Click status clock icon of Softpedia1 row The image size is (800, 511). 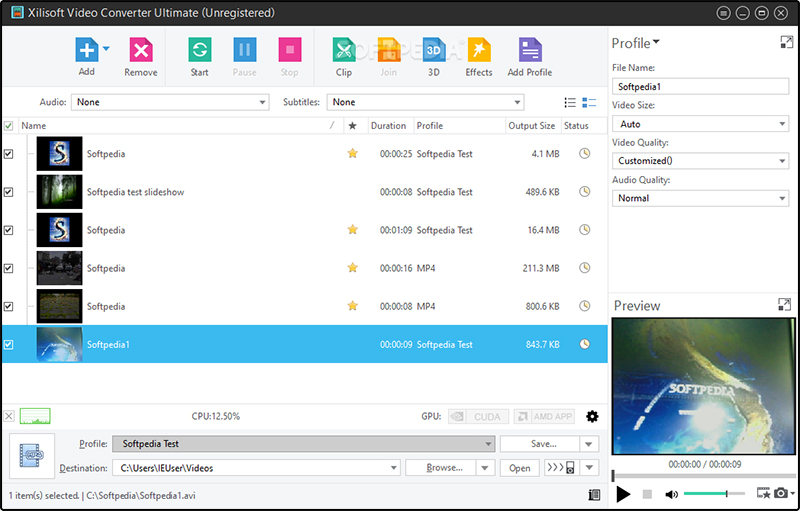pos(585,344)
